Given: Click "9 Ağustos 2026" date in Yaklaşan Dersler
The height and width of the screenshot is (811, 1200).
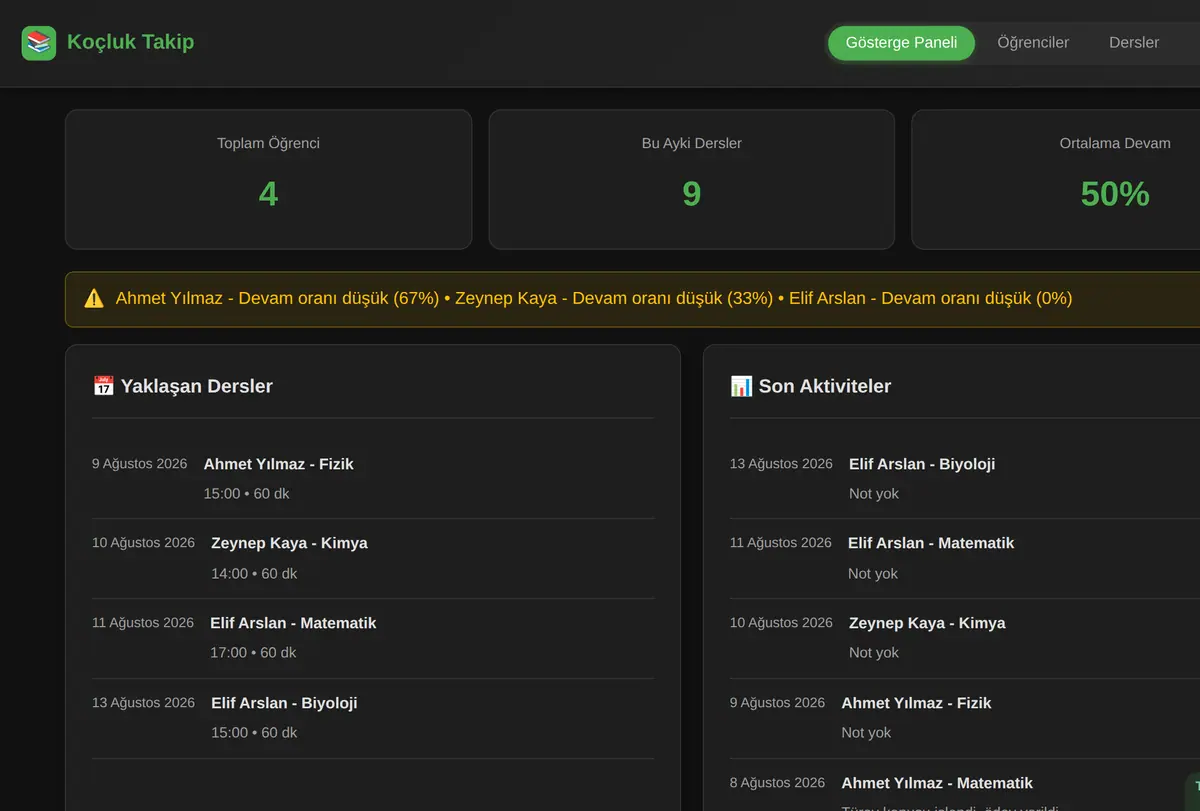Looking at the screenshot, I should coord(140,464).
